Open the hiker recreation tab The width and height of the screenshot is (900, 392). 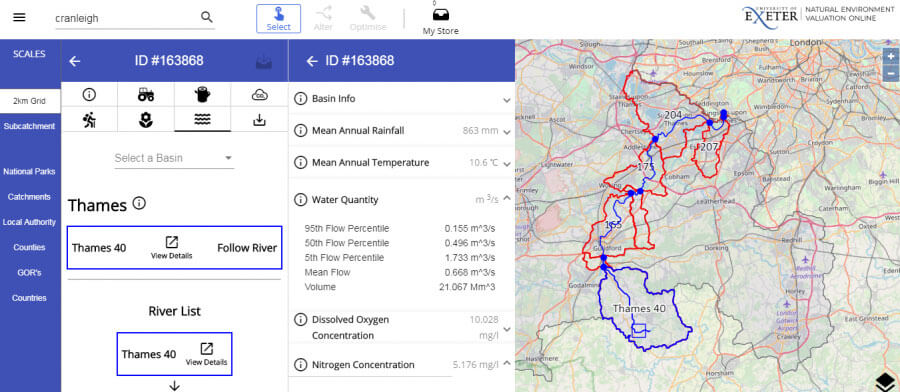[89, 119]
